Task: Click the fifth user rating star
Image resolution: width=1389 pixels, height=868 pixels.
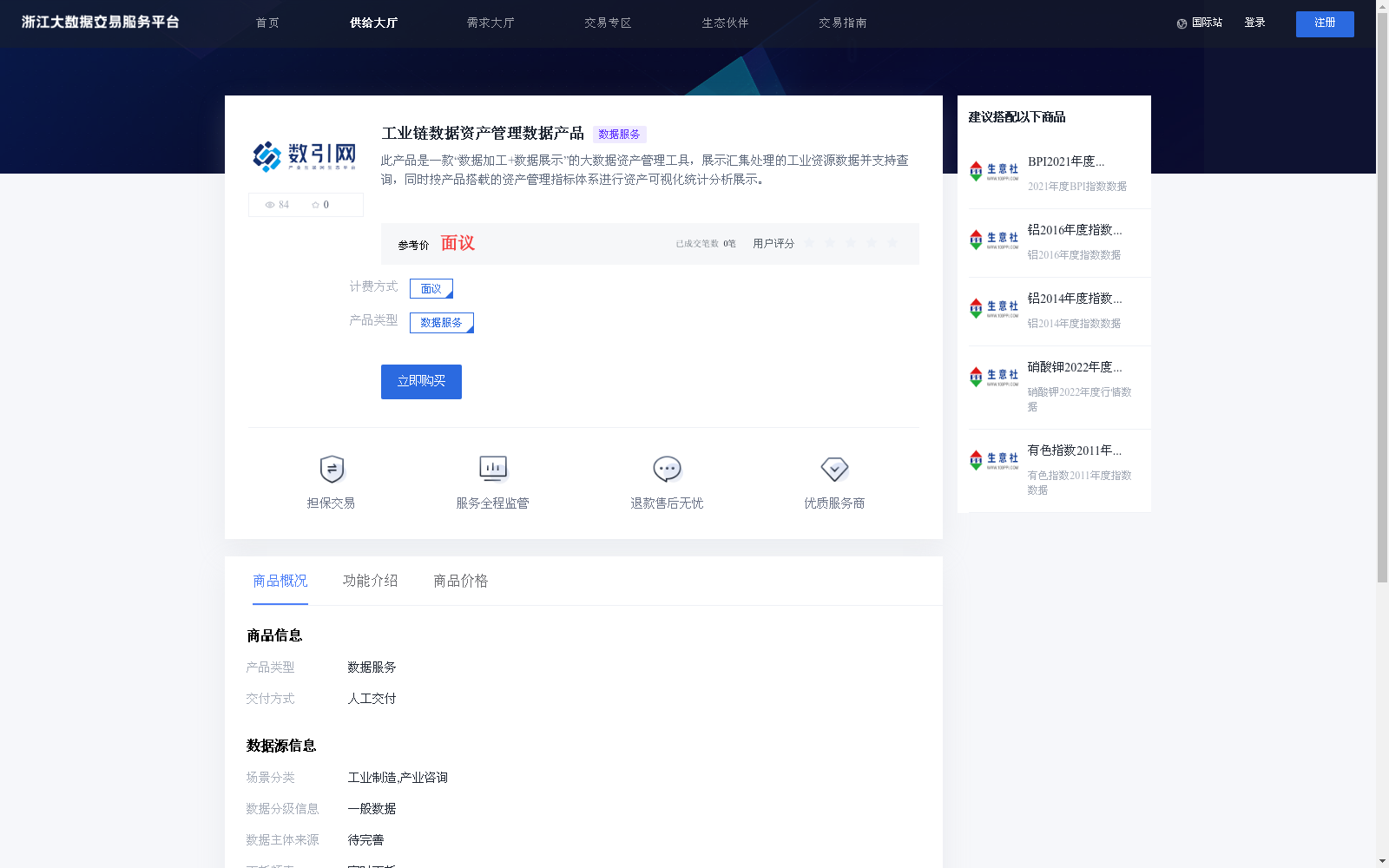Action: [892, 243]
